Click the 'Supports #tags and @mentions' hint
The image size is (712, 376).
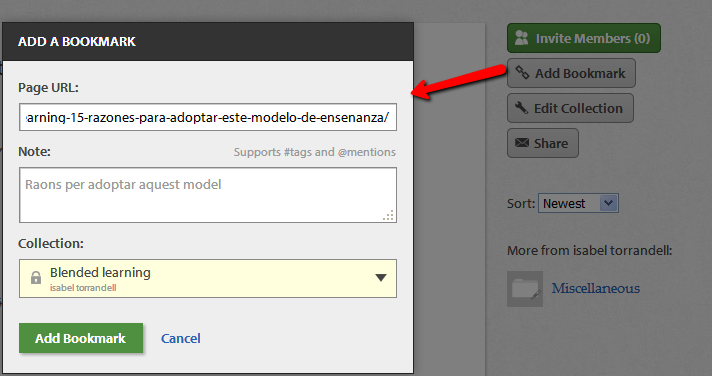tap(315, 152)
